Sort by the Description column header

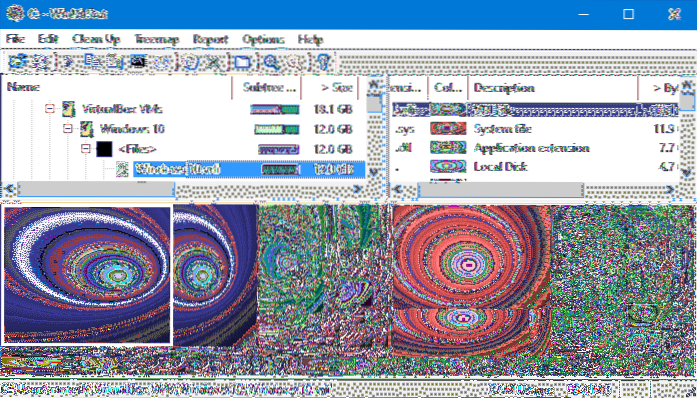(x=553, y=88)
